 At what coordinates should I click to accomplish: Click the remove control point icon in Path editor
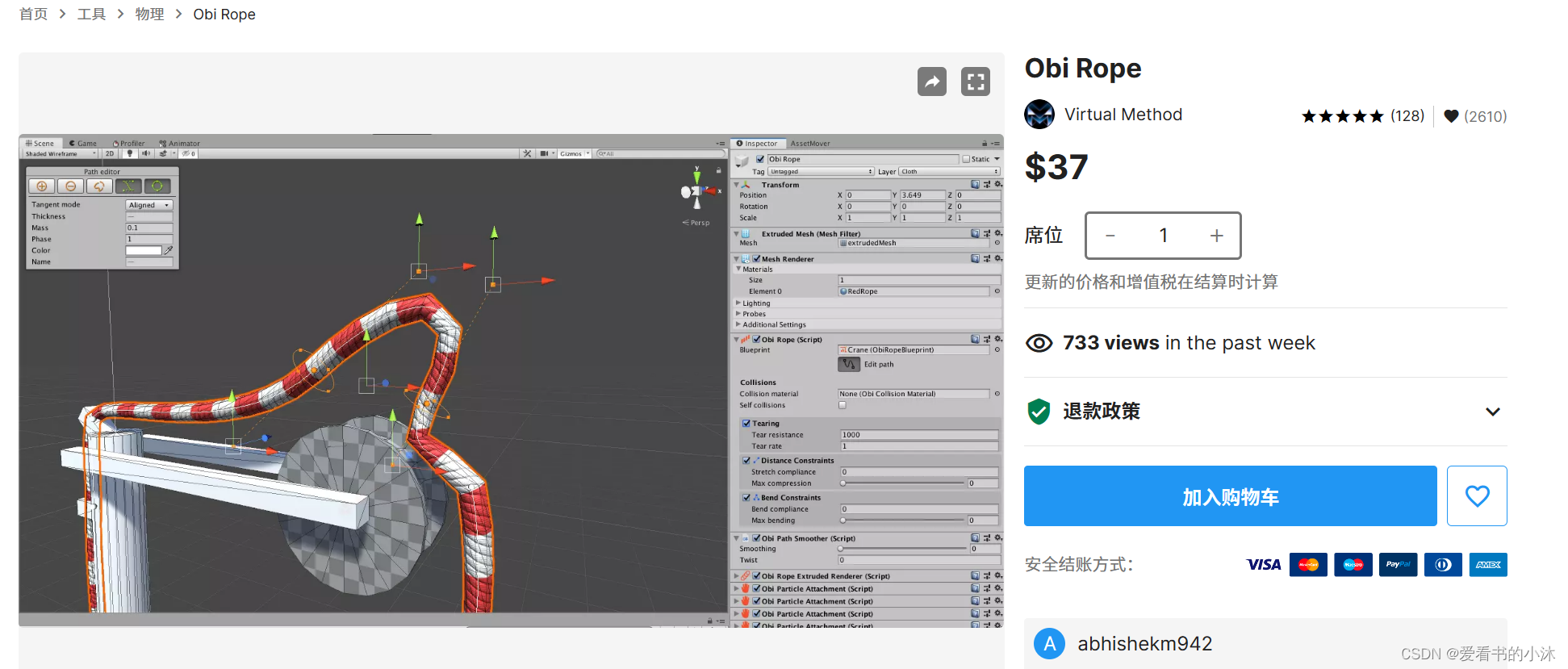(71, 186)
